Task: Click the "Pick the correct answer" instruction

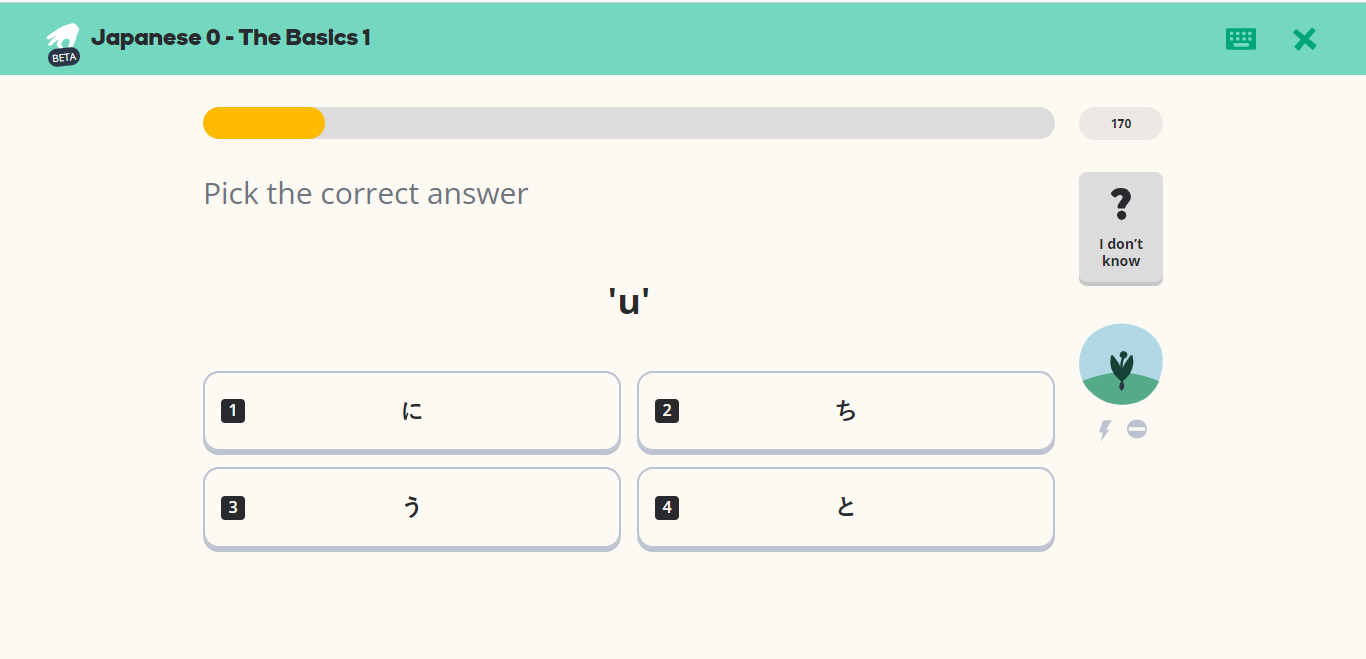Action: click(x=366, y=193)
